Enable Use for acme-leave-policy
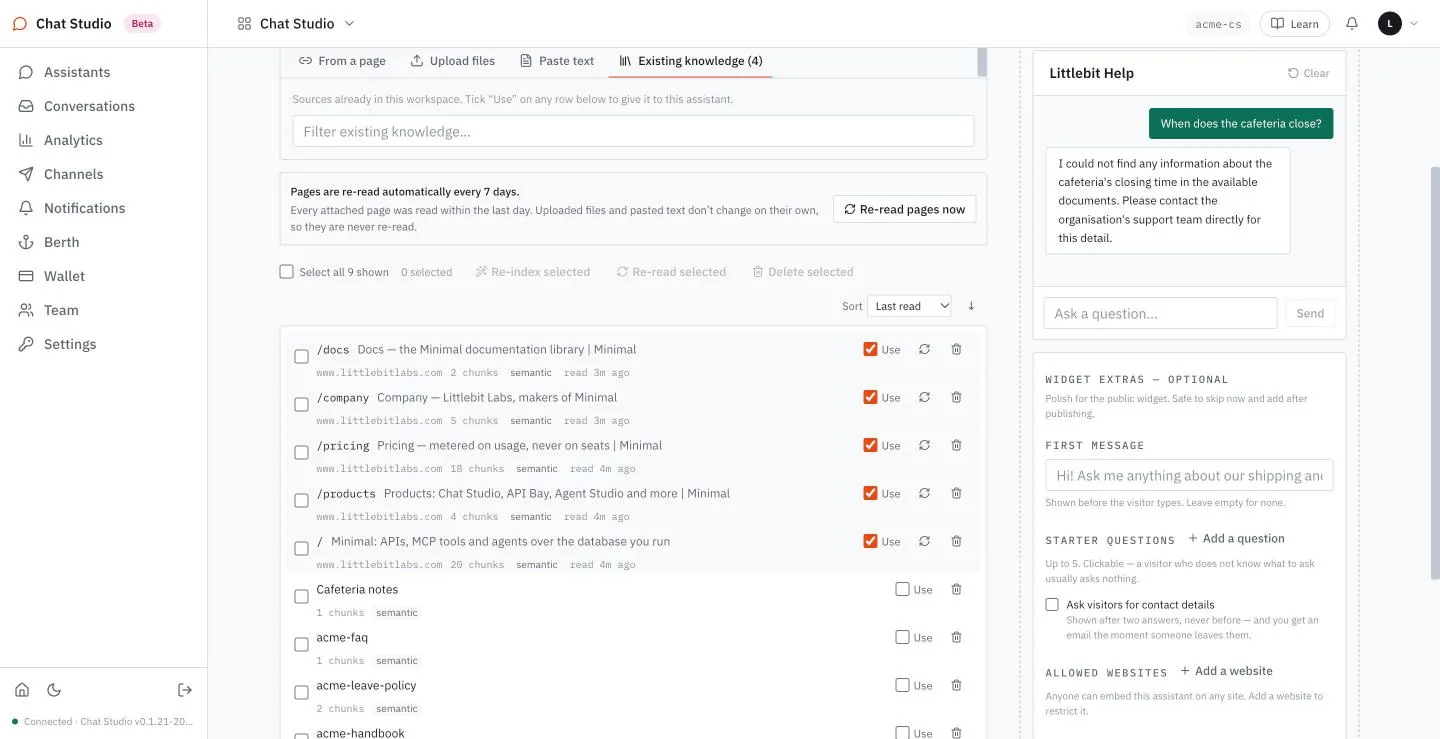Screen dimensions: 1440x739 (902, 685)
